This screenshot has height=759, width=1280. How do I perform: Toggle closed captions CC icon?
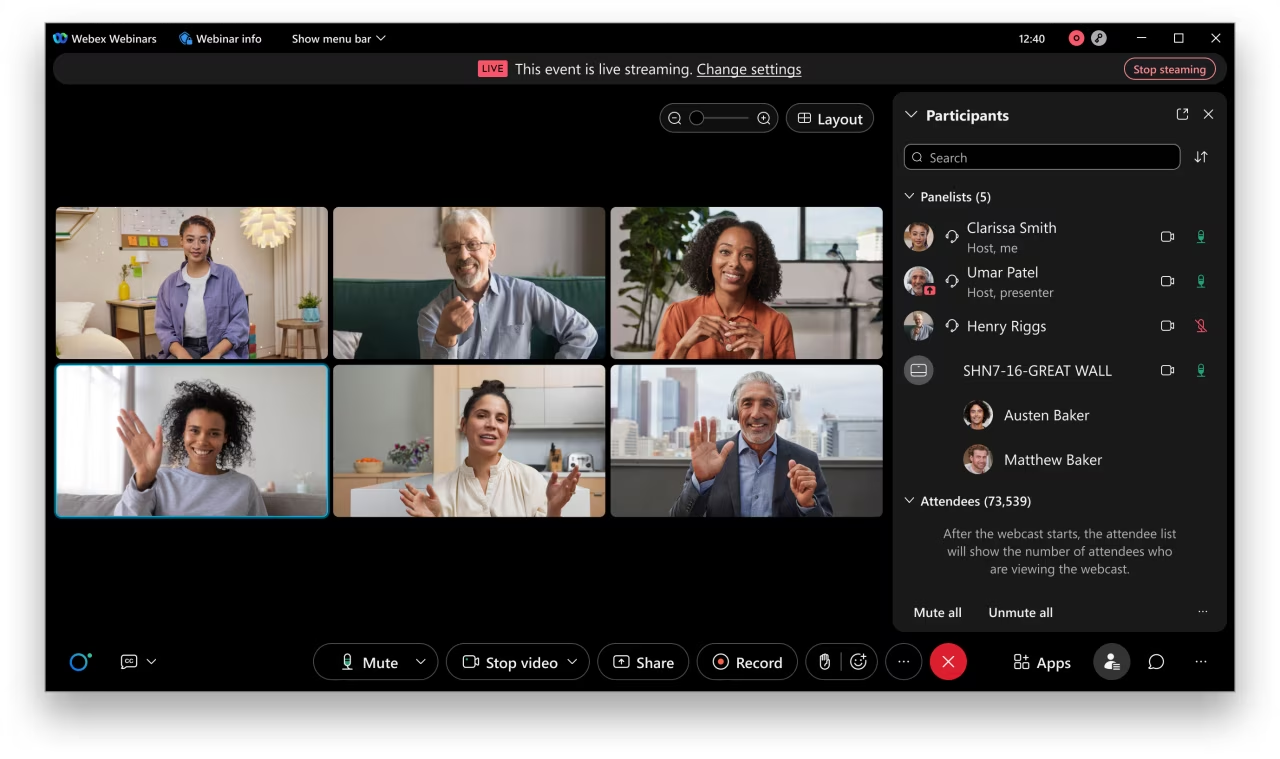tap(128, 662)
